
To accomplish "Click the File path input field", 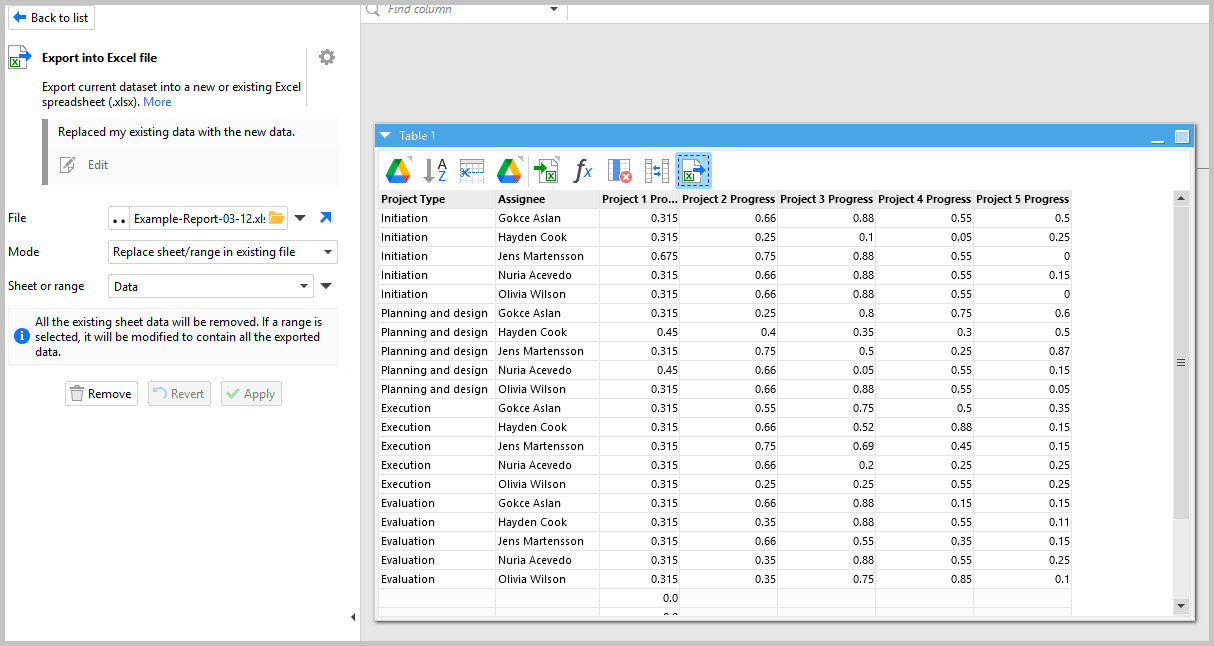I will click(x=198, y=218).
